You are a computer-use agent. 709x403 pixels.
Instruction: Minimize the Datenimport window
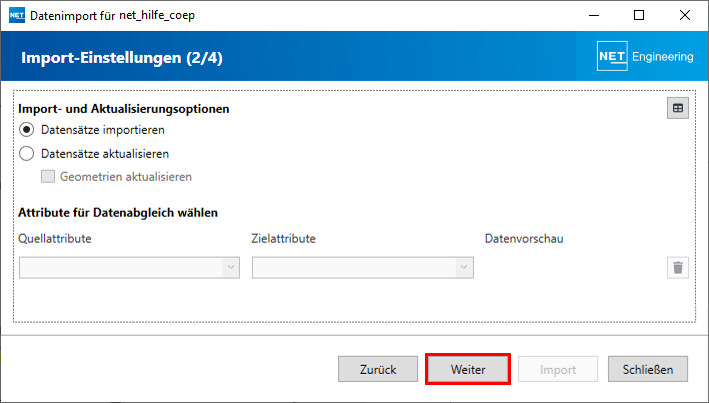click(594, 15)
